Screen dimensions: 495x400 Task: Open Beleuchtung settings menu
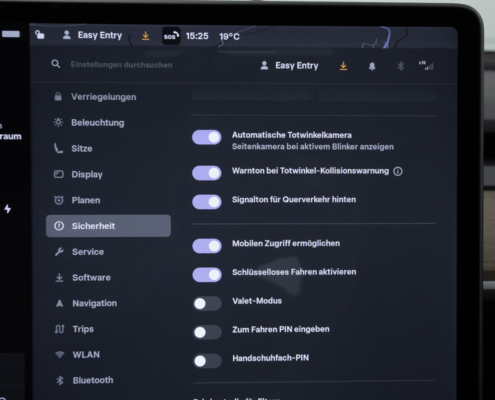[x=108, y=122]
